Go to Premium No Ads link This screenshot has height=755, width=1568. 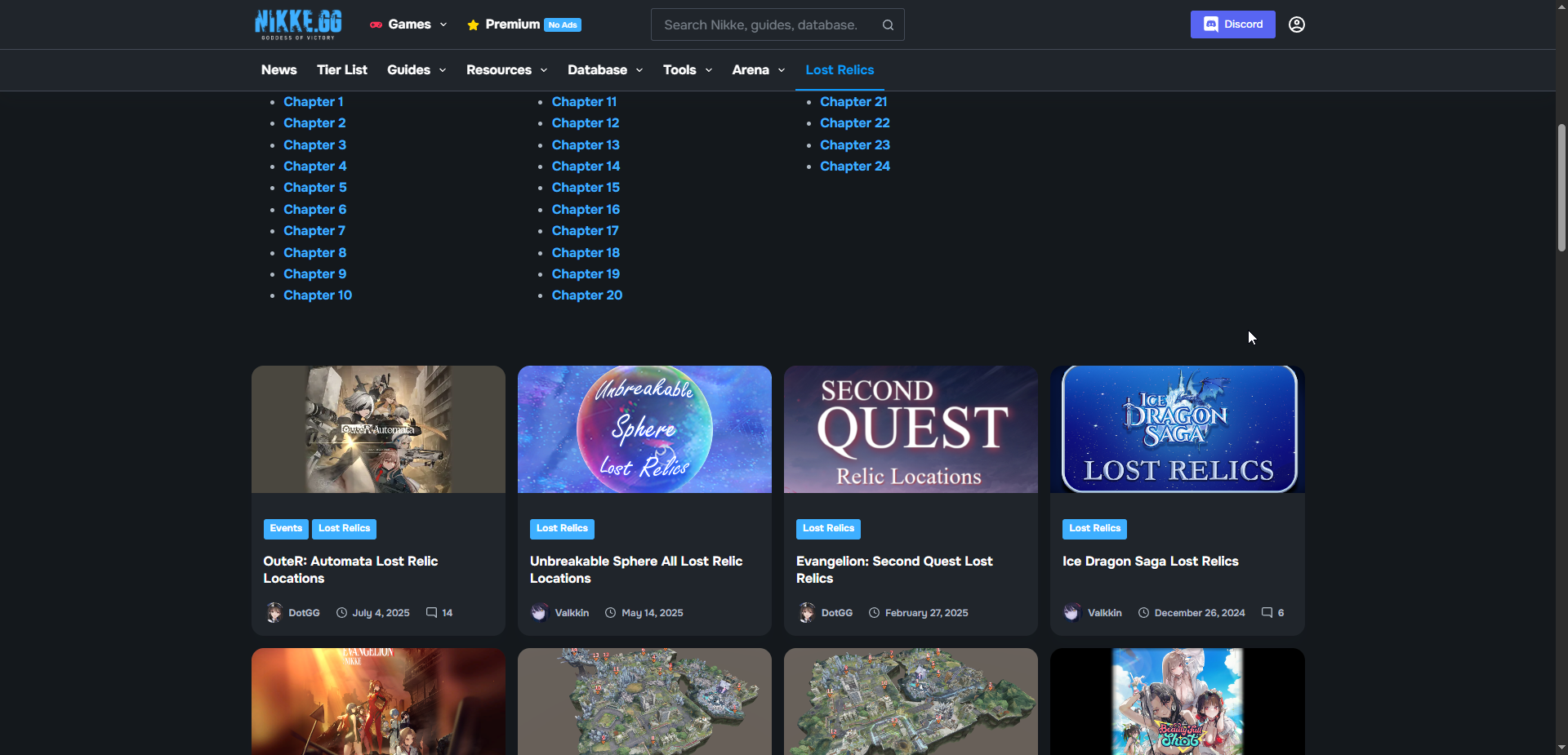pos(523,24)
